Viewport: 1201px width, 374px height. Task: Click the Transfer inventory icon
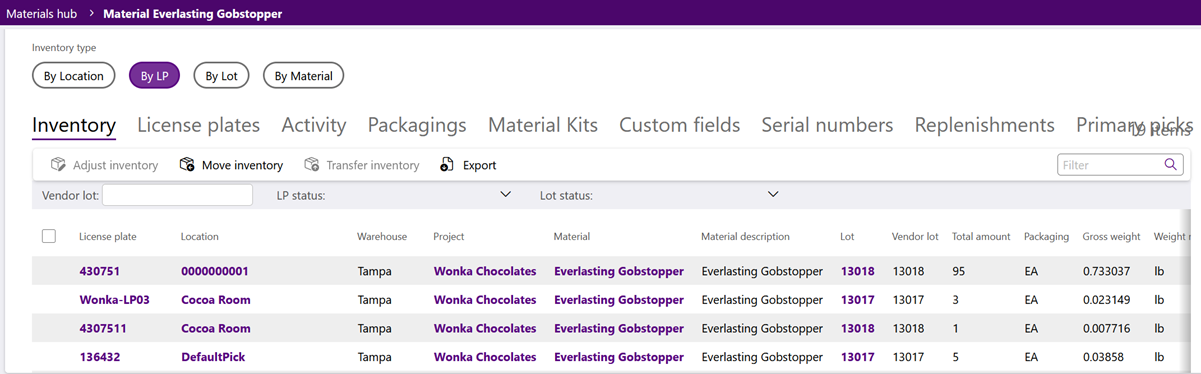tap(311, 165)
